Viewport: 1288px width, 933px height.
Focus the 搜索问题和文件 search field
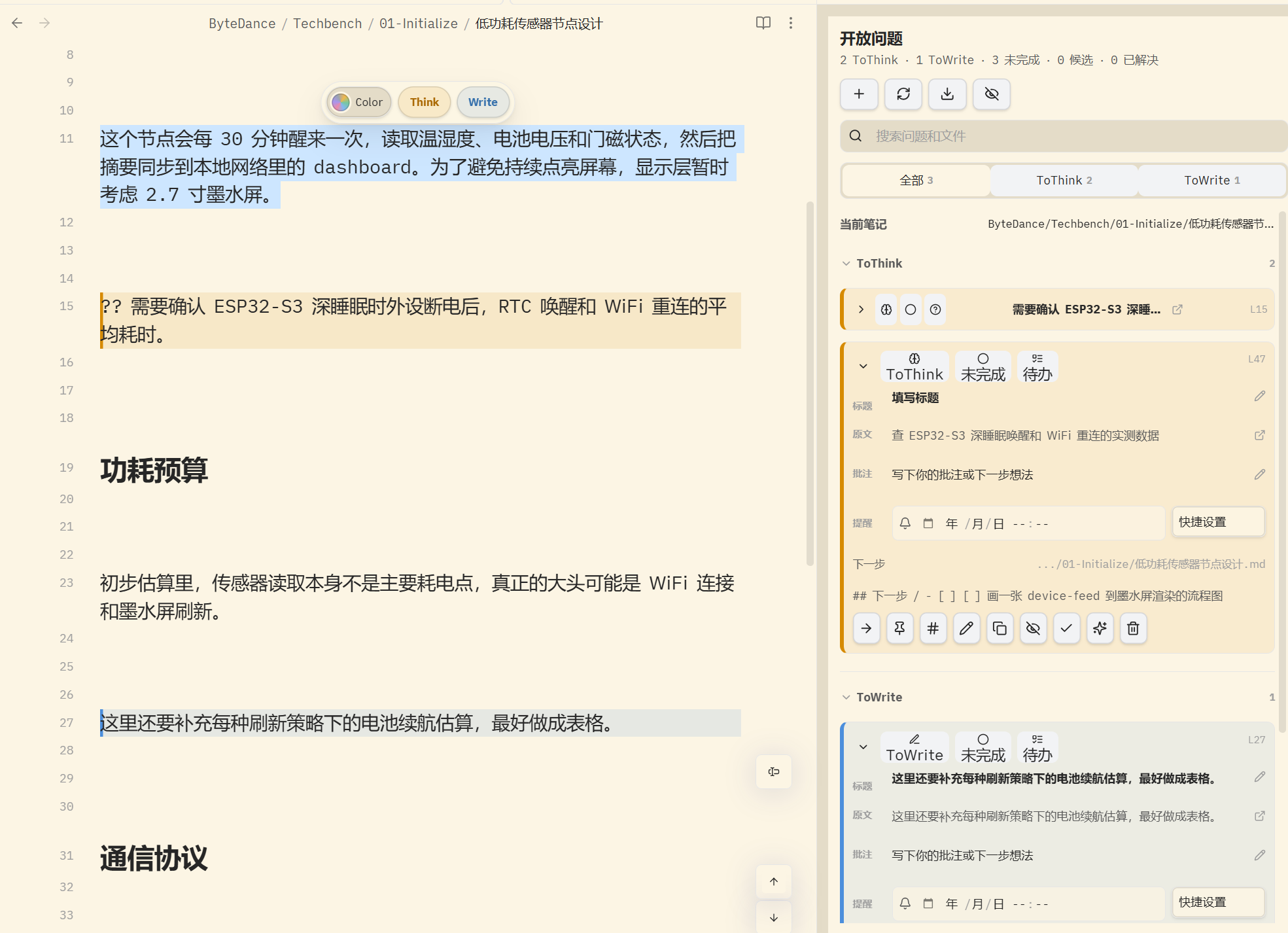(x=1064, y=136)
